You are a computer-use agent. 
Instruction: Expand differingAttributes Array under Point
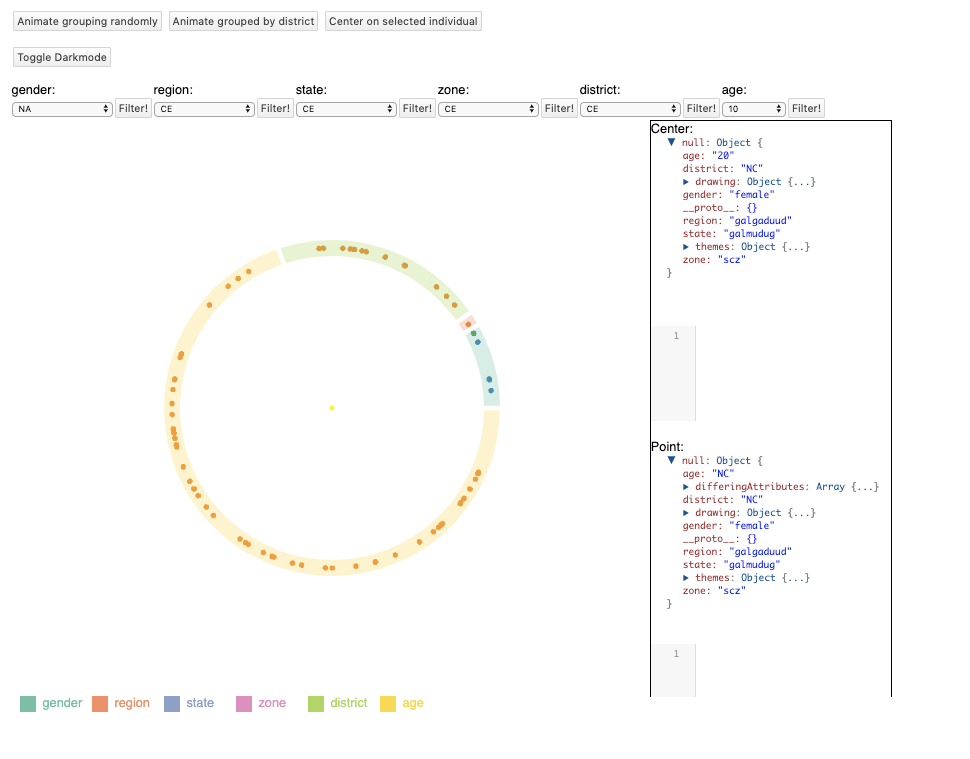(686, 487)
